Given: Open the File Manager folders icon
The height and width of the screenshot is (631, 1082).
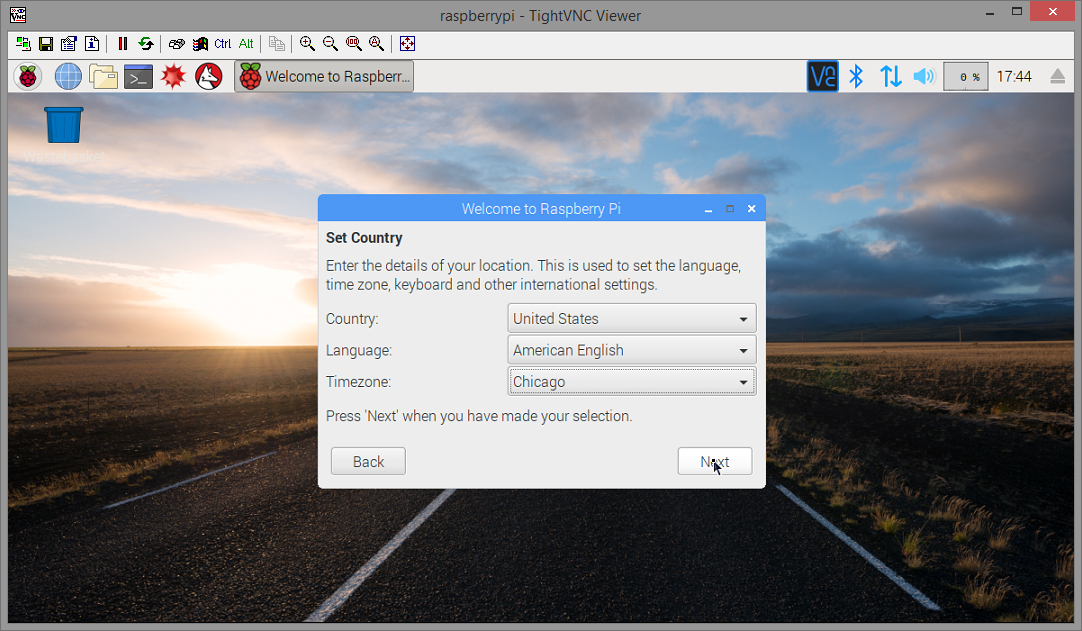Looking at the screenshot, I should coord(103,77).
